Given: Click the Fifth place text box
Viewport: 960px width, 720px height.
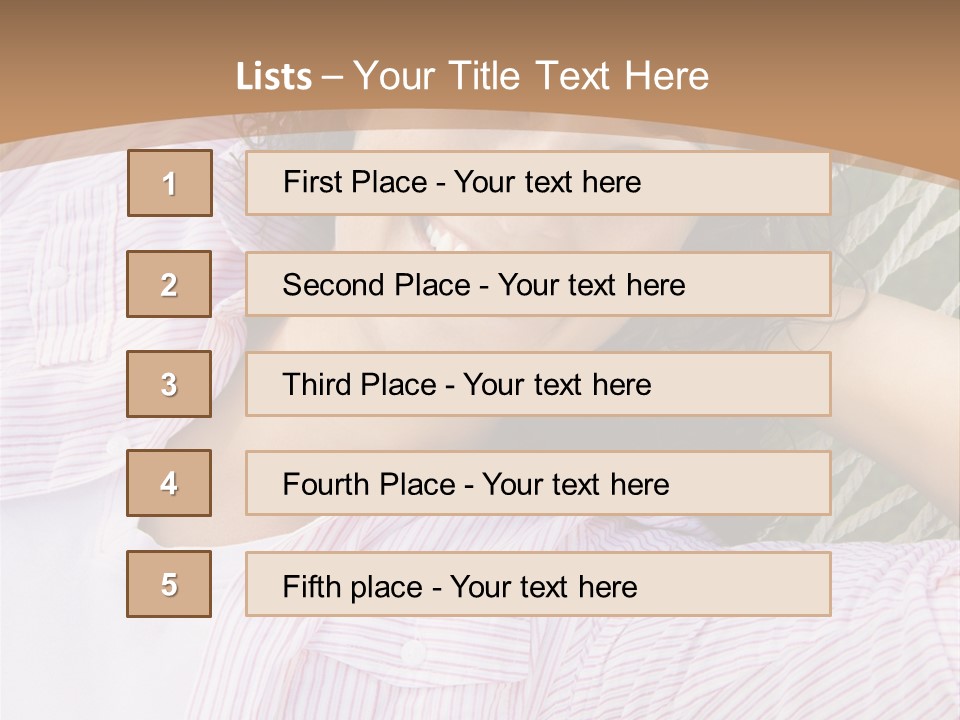Looking at the screenshot, I should point(538,584).
